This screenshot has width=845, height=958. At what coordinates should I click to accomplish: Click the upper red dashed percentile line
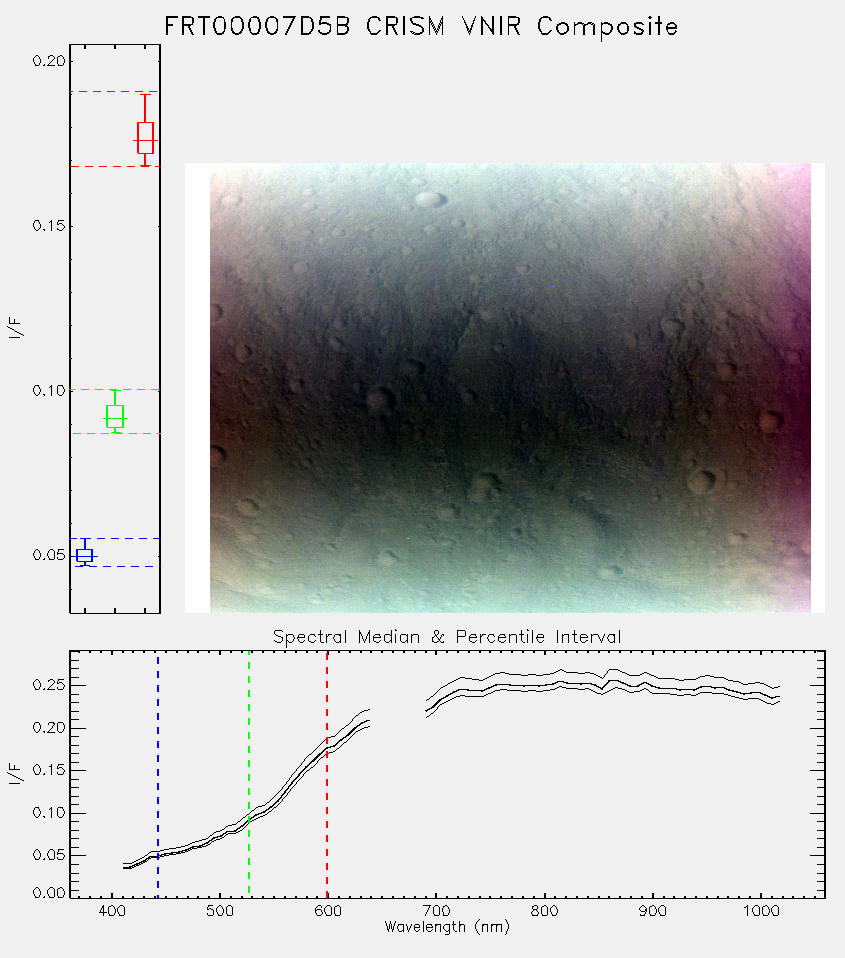(x=115, y=92)
